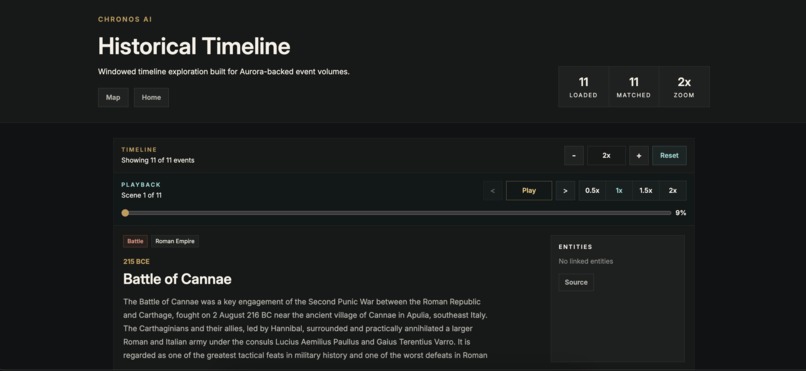This screenshot has width=806, height=371.
Task: Click the LOADED count stat
Action: 583,87
